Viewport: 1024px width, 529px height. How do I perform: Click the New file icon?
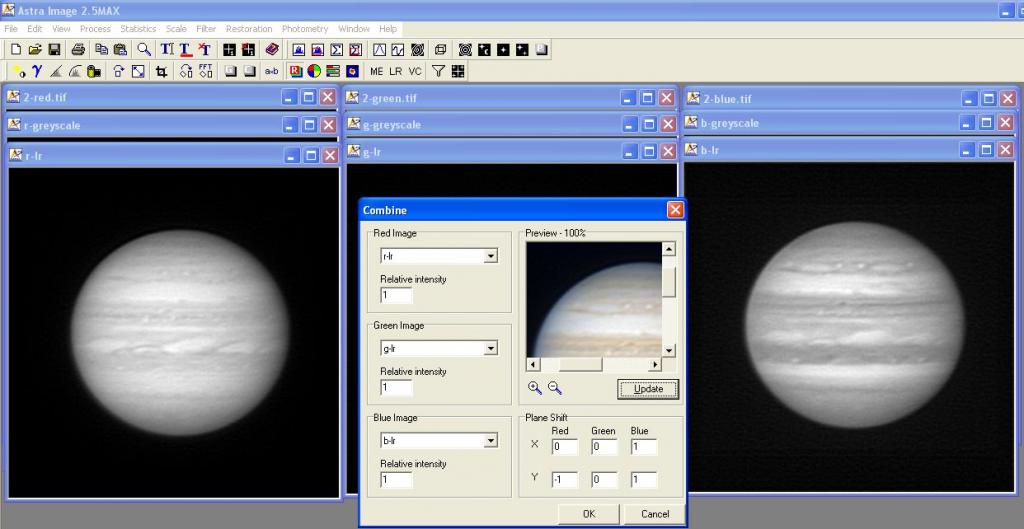tap(16, 50)
